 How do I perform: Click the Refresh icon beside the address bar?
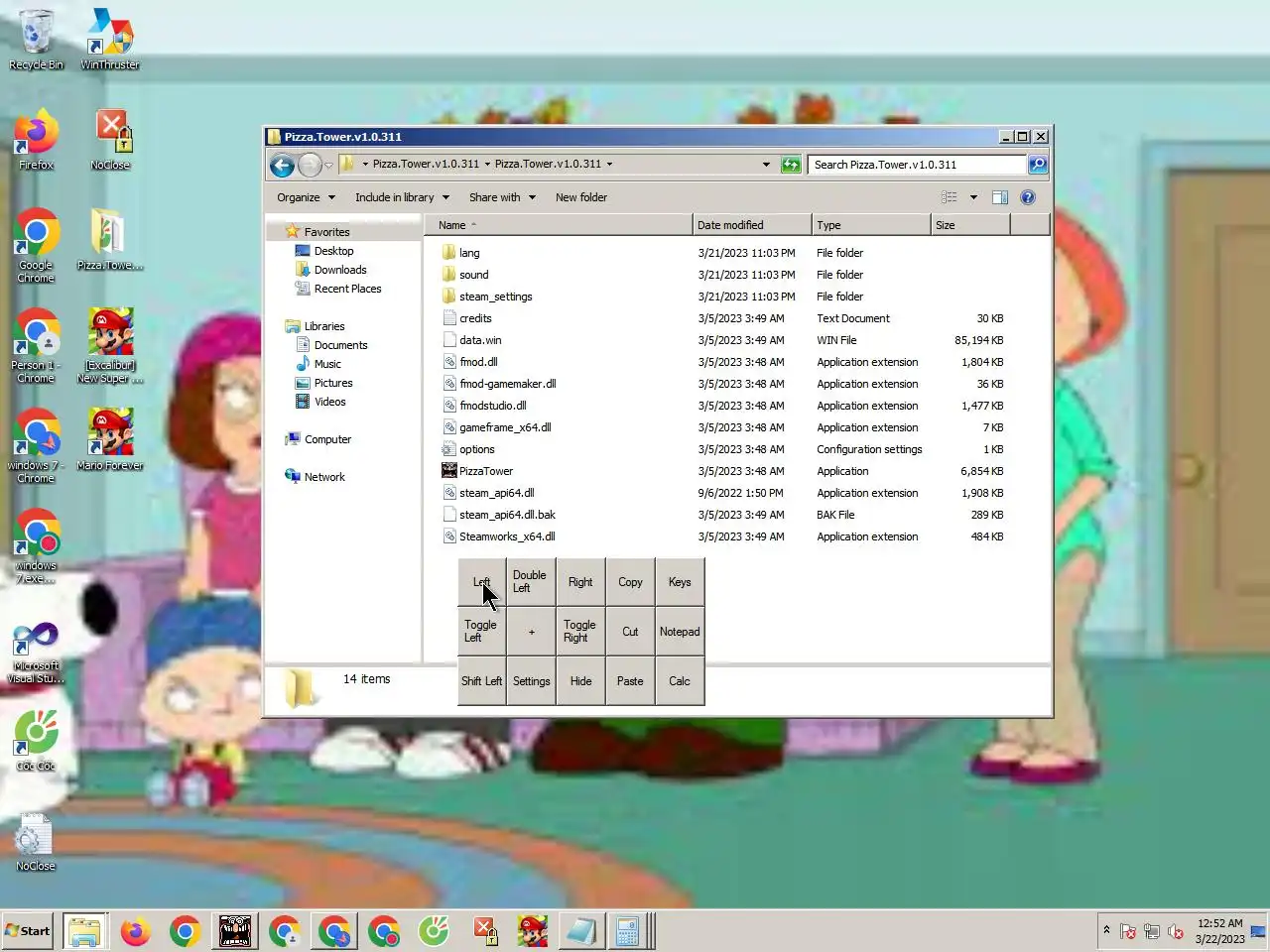(x=791, y=165)
